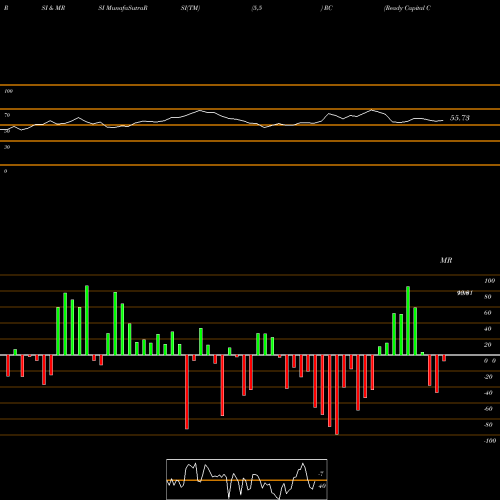The image size is (500, 500).
Task: Click the '(Ready Capital C' title text
Action: tap(407, 8)
